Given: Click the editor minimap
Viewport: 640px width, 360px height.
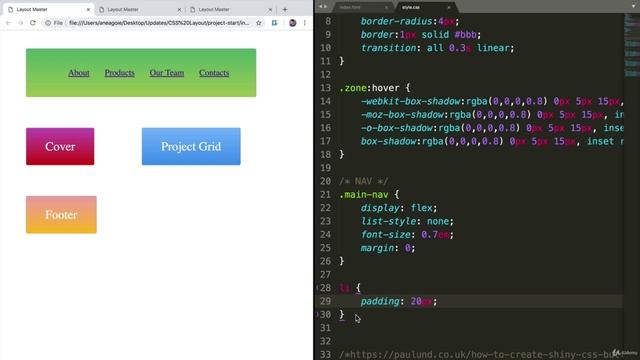Looking at the screenshot, I should pyautogui.click(x=631, y=45).
